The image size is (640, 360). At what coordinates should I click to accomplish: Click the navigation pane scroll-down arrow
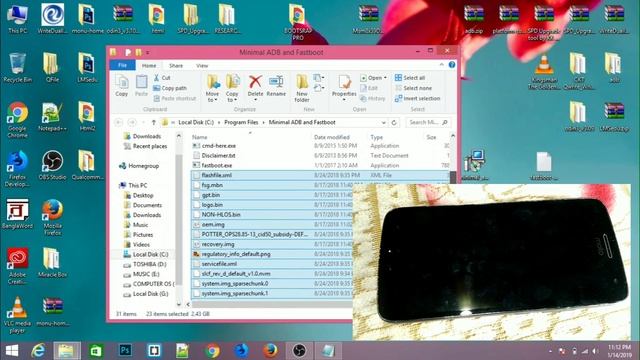tap(179, 304)
